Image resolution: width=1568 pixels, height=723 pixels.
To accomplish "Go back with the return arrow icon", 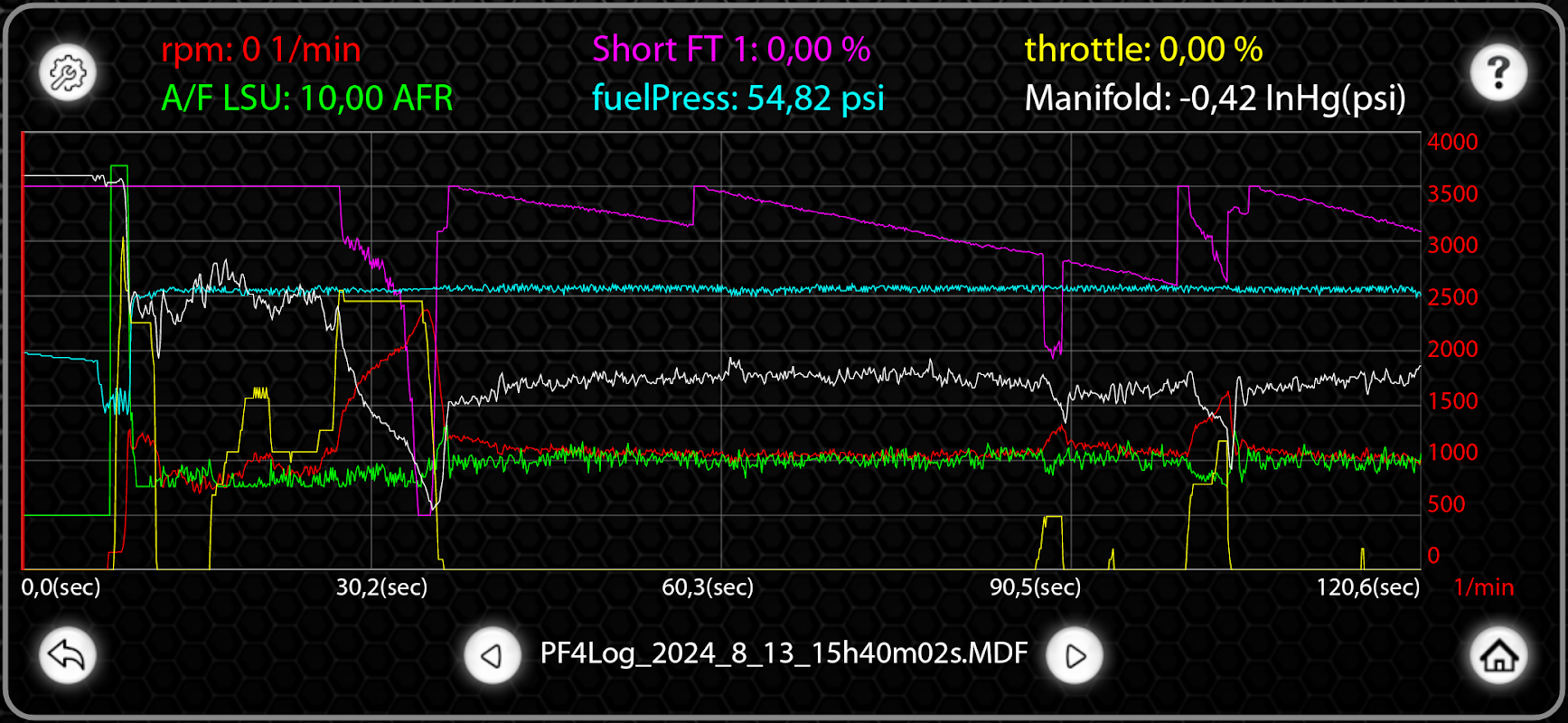I will pyautogui.click(x=68, y=654).
